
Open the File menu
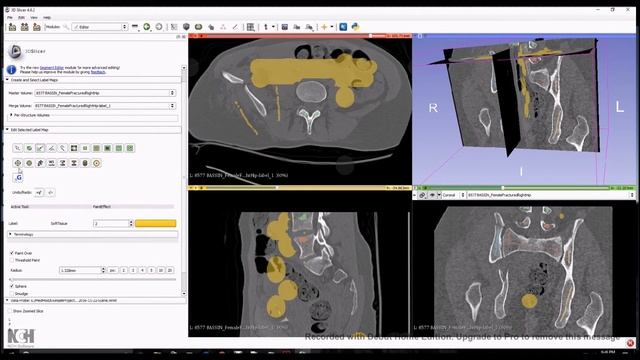coord(9,18)
